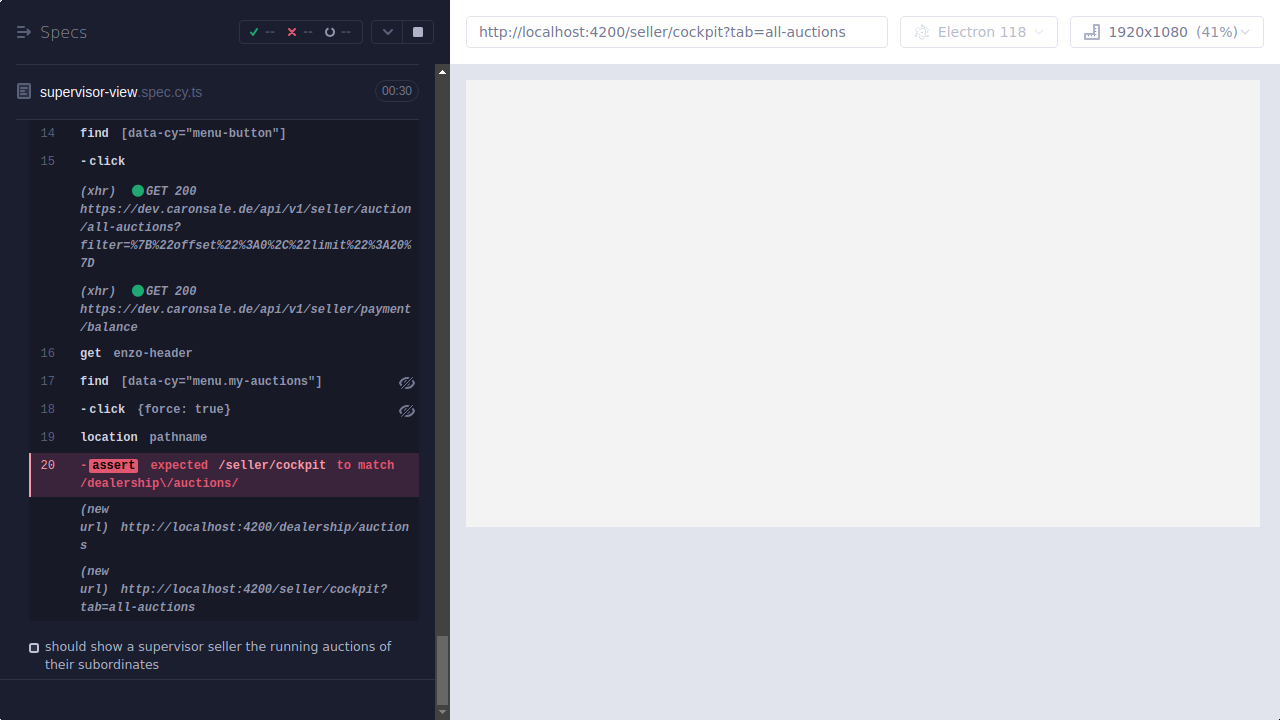Viewport: 1280px width, 720px height.
Task: Toggle the hidden-element eye icon on line 18
Action: tap(407, 410)
